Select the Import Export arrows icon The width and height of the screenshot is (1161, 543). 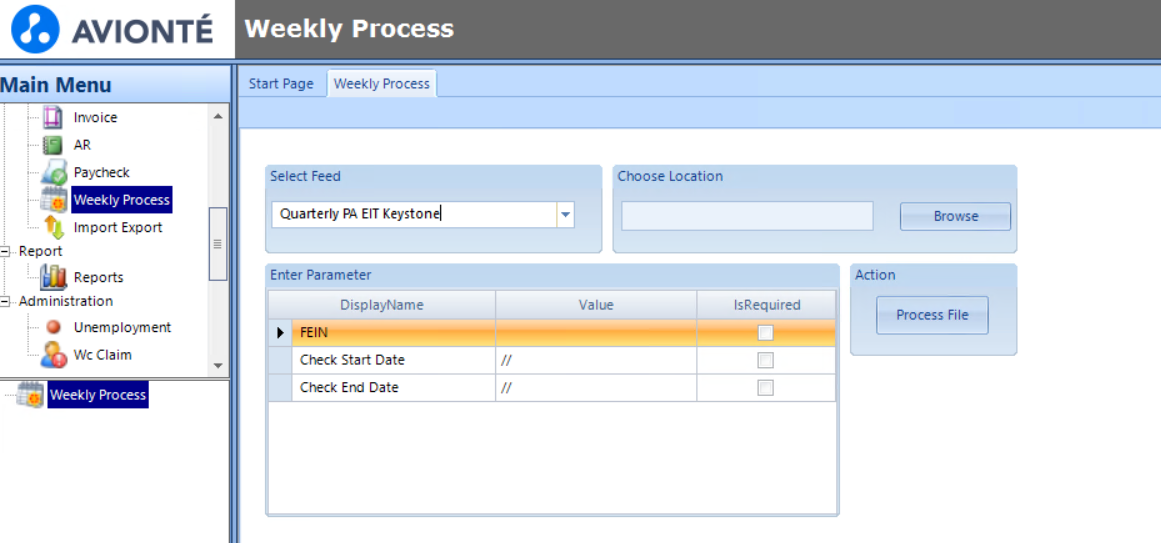(x=54, y=228)
